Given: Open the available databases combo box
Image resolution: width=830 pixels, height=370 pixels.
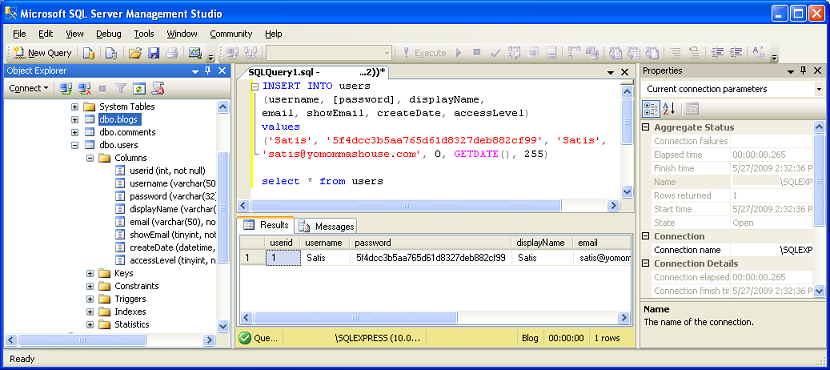Looking at the screenshot, I should tap(329, 53).
